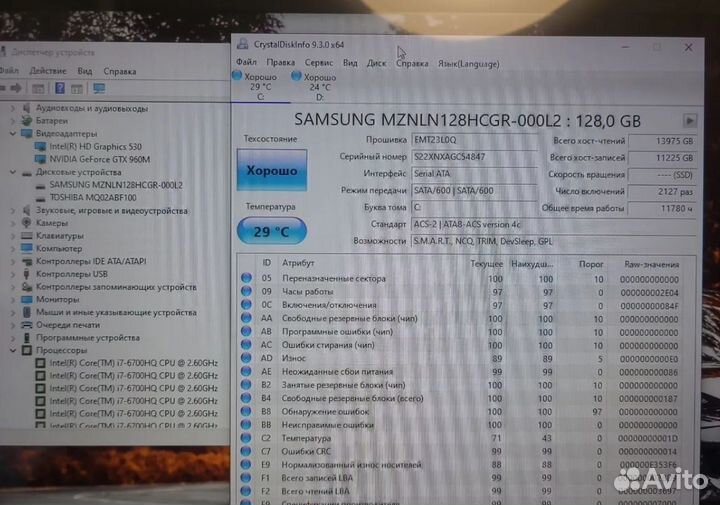Click the next disk arrow button

tap(689, 121)
